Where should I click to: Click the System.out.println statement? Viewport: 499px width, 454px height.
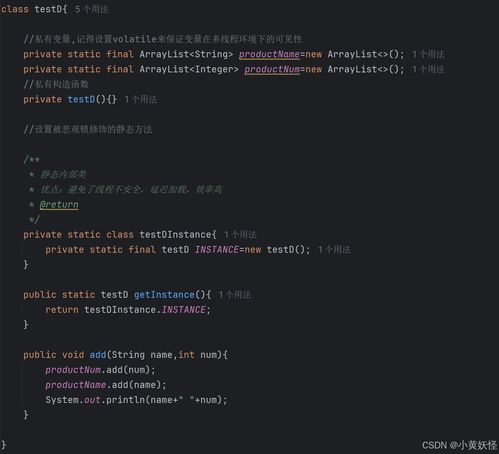(x=136, y=400)
